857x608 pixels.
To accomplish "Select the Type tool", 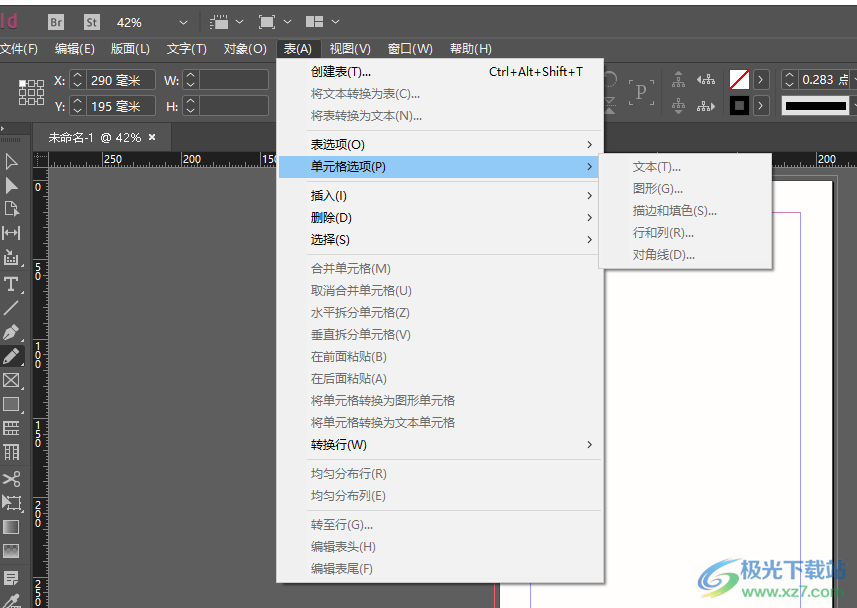I will 13,284.
